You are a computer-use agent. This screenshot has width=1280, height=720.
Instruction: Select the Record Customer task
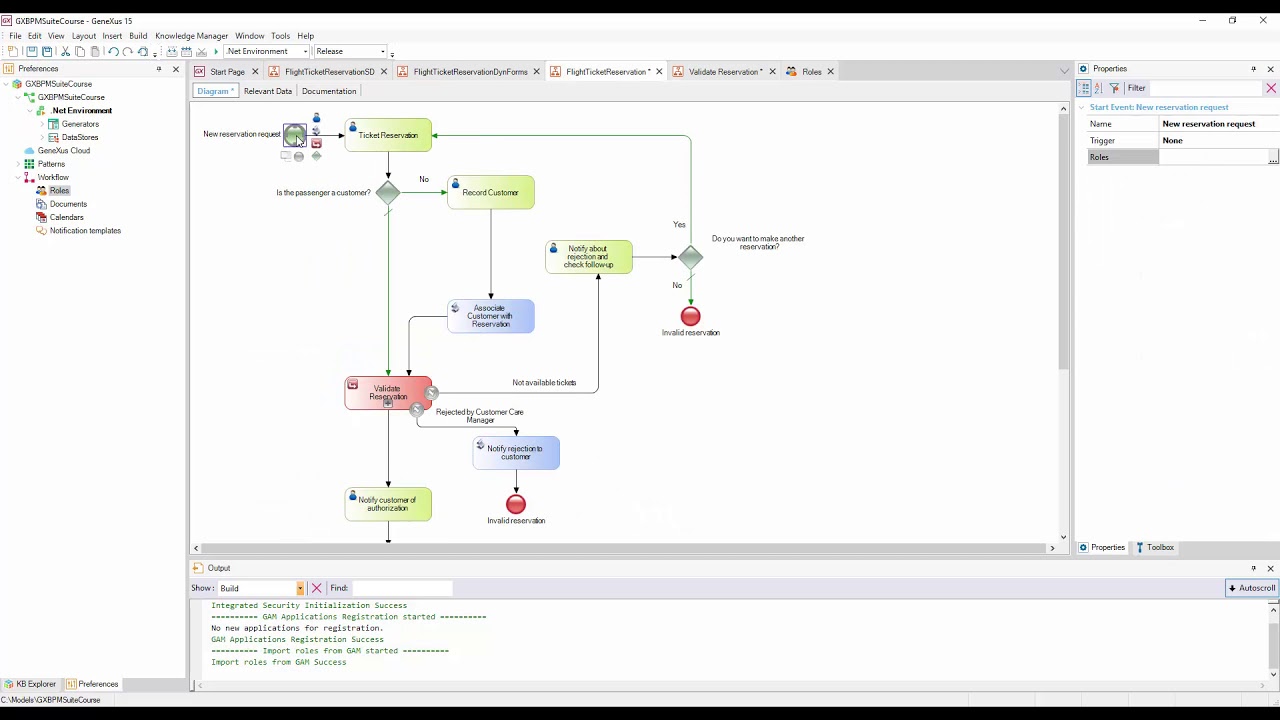(491, 193)
